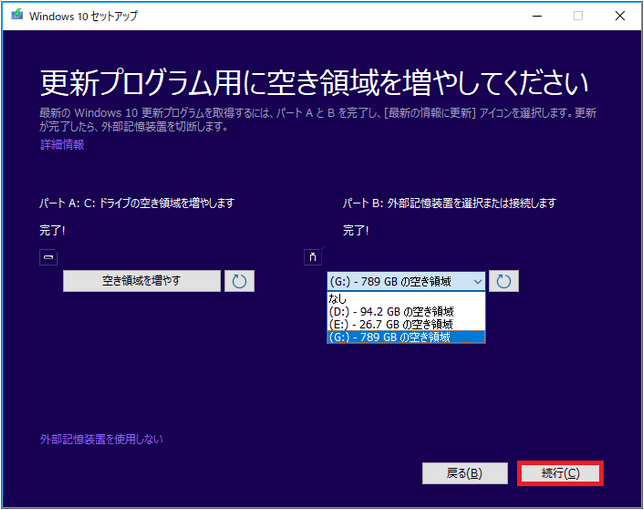The width and height of the screenshot is (644, 510).
Task: Collapse the external drive dropdown via its arrow
Action: point(476,281)
